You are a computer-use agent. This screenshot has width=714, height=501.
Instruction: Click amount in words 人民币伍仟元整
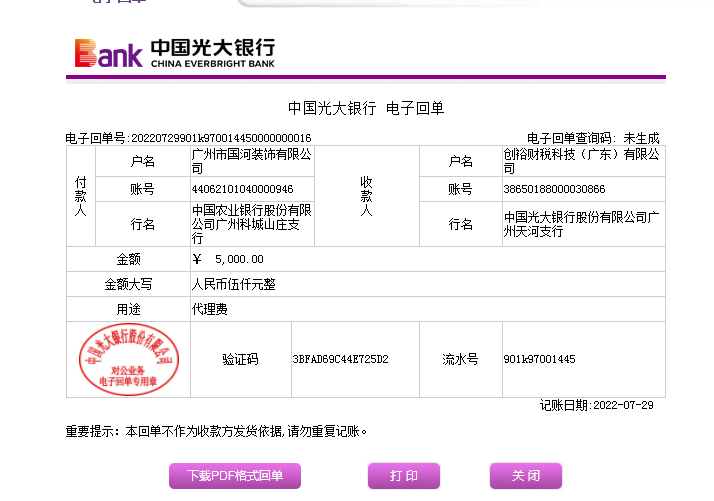click(x=234, y=284)
